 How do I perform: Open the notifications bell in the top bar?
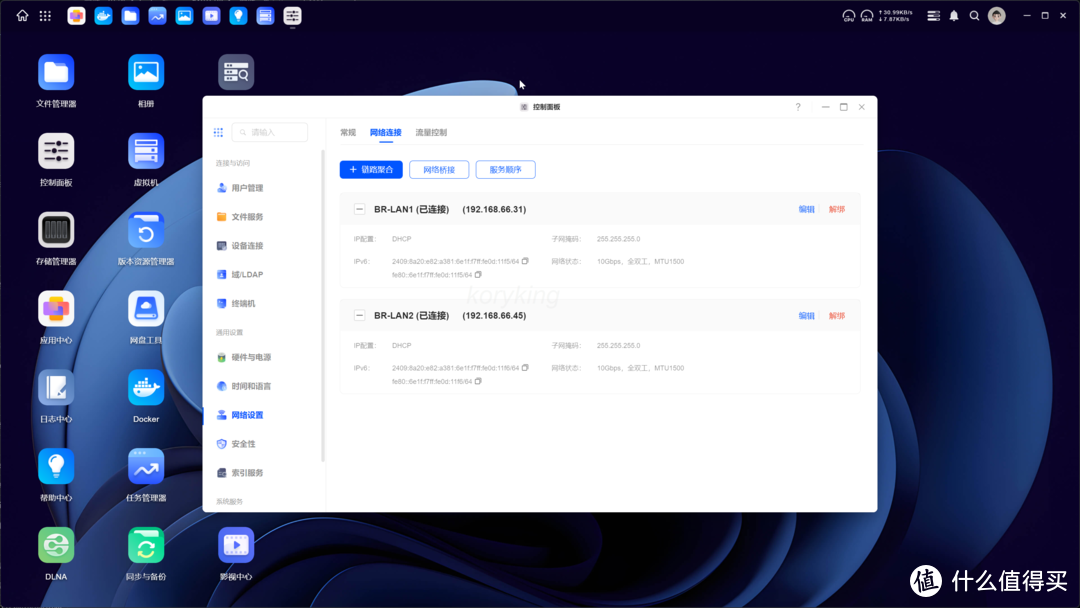click(954, 15)
